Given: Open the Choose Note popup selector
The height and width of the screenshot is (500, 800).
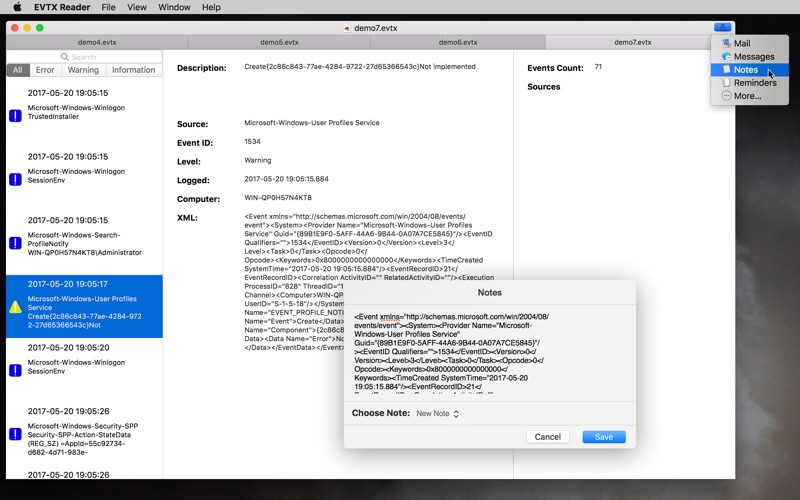Looking at the screenshot, I should point(438,413).
